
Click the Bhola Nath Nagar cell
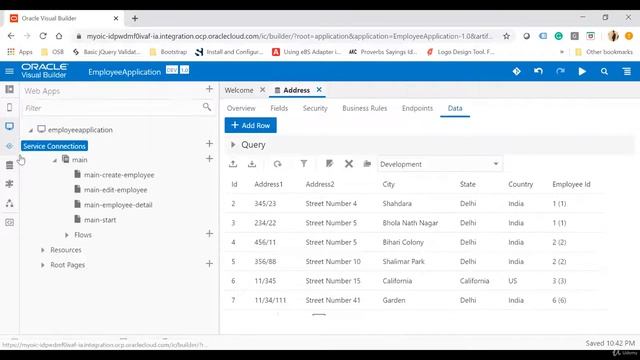410,223
